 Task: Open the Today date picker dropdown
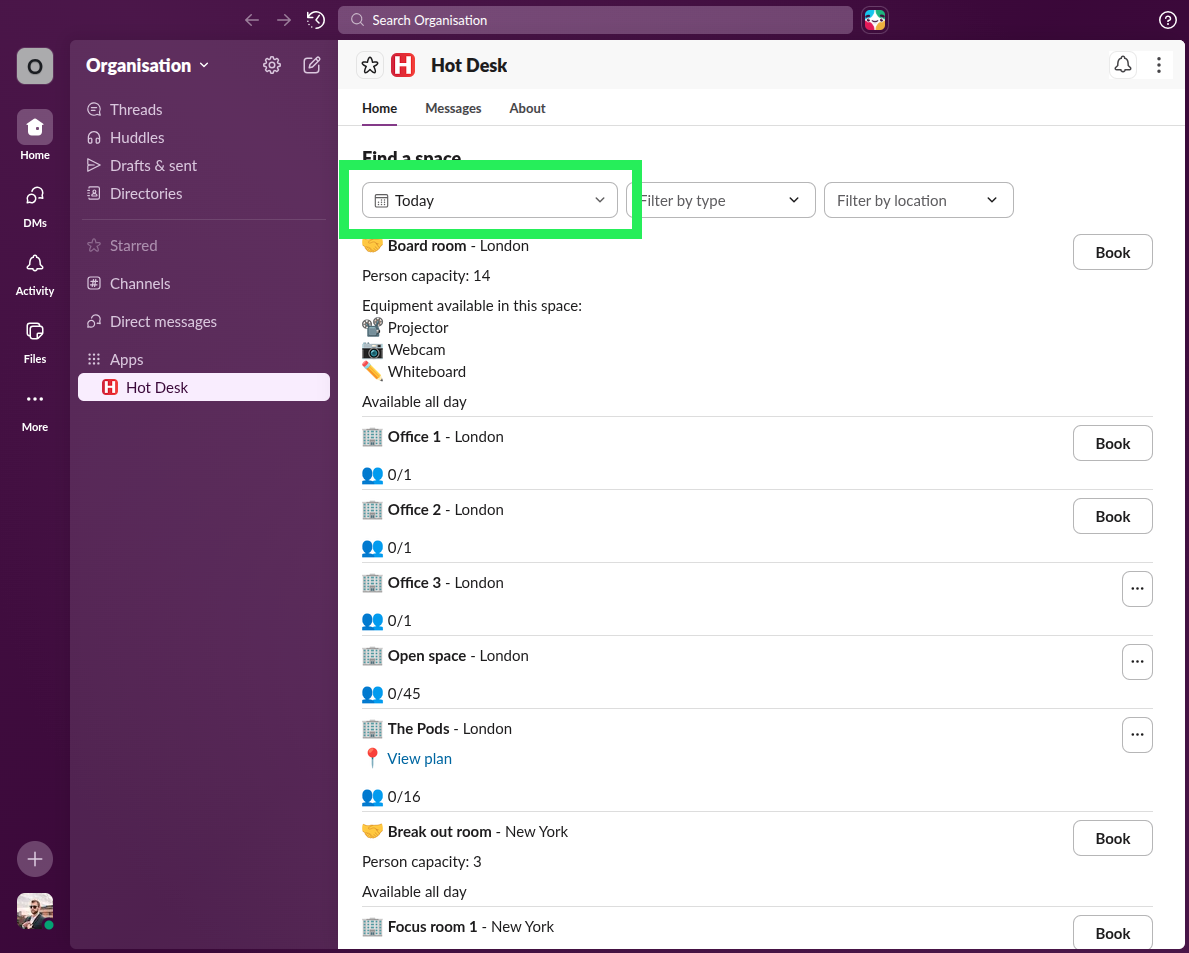pyautogui.click(x=489, y=200)
